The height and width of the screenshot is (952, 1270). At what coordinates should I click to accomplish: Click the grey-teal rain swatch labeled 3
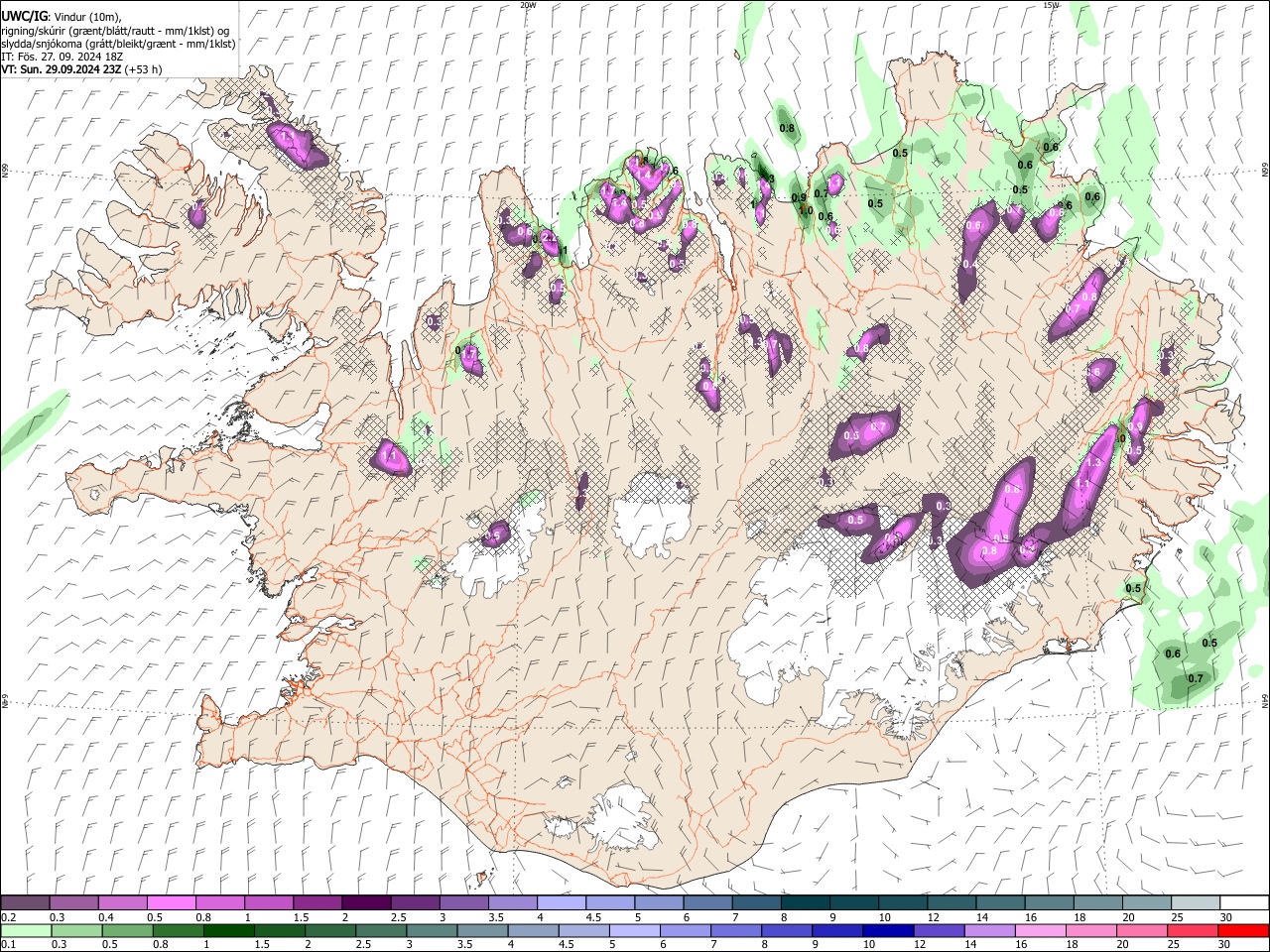(430, 930)
